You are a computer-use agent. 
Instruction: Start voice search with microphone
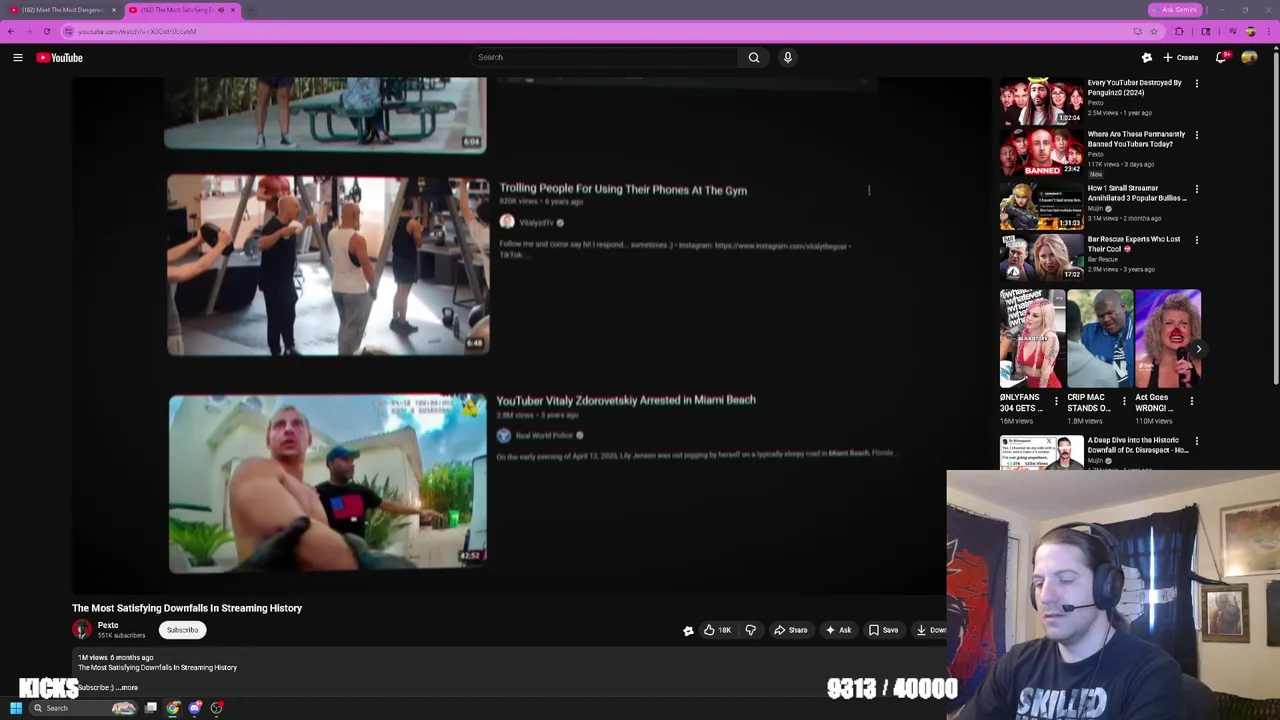click(x=788, y=57)
